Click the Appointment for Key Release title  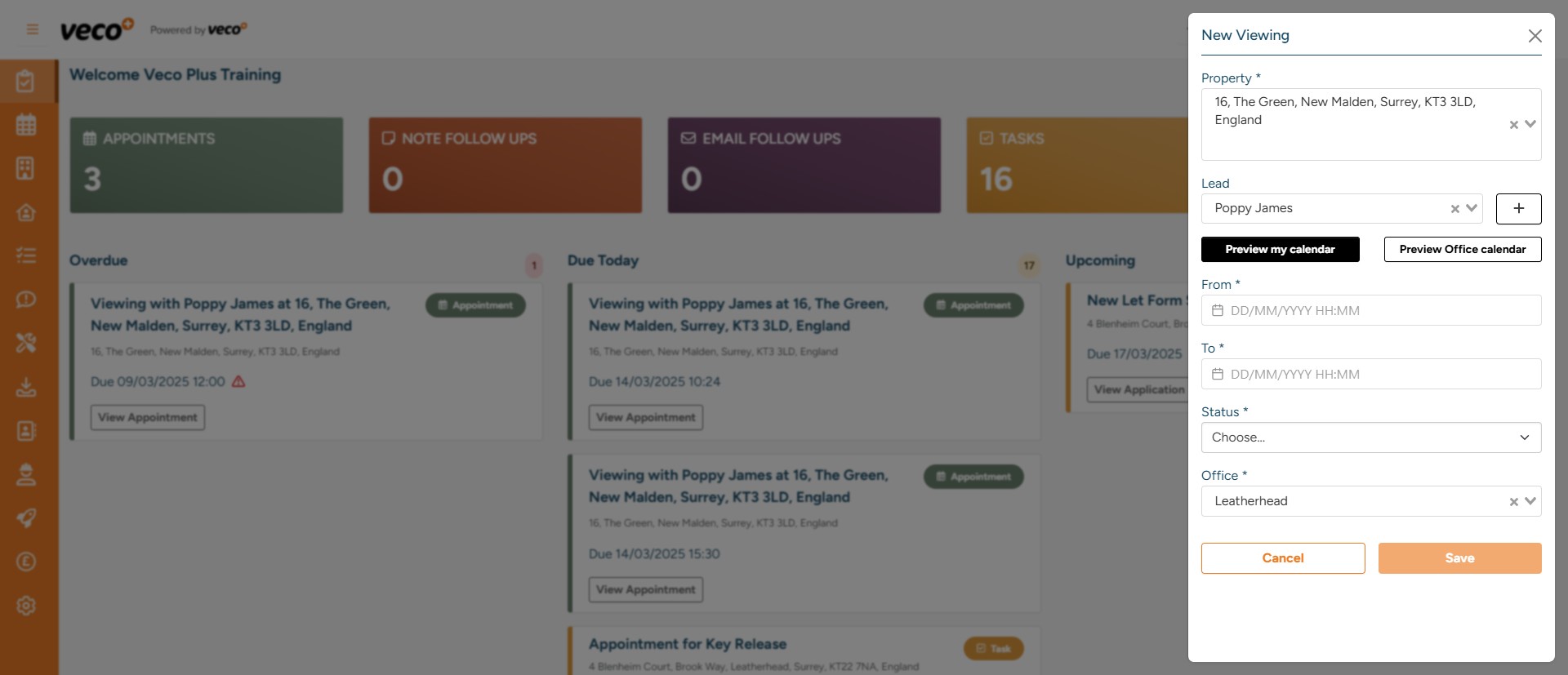688,644
